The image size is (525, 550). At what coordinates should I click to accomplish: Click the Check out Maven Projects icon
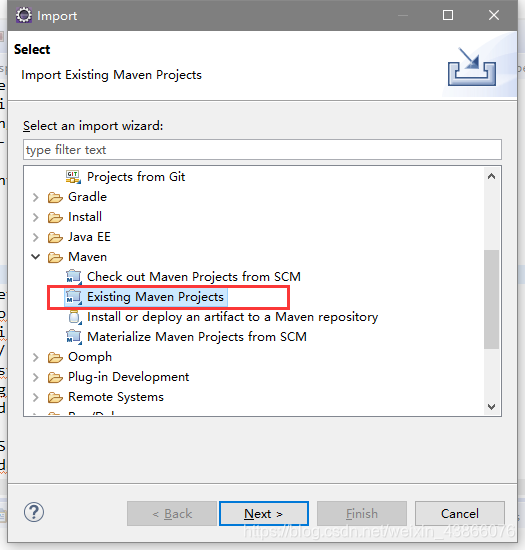point(74,277)
